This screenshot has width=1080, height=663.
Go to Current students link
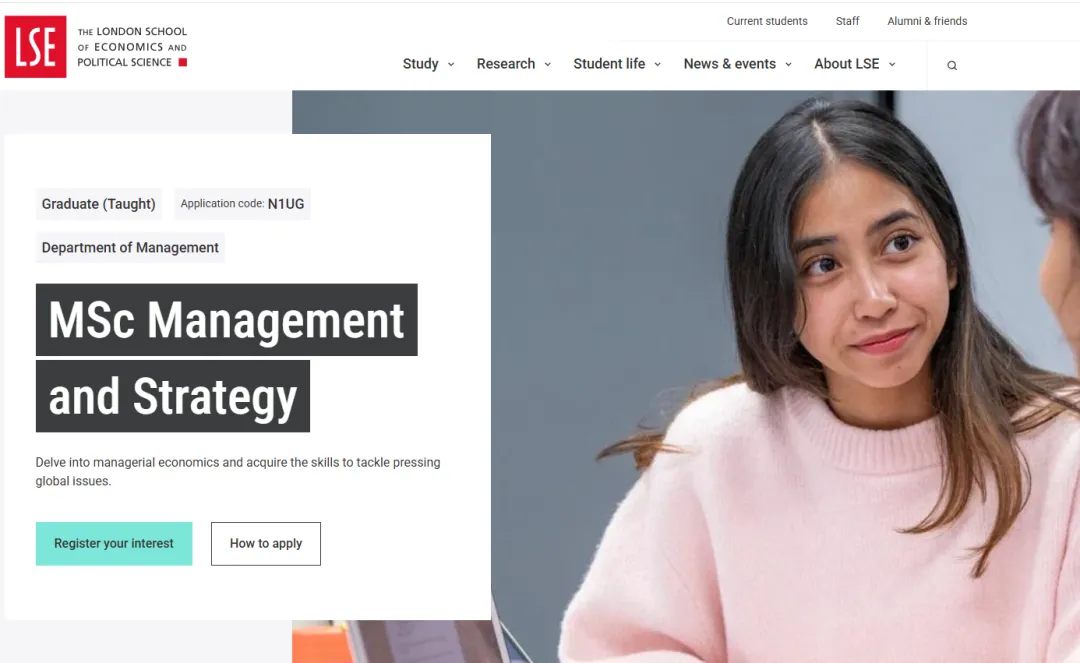click(767, 21)
